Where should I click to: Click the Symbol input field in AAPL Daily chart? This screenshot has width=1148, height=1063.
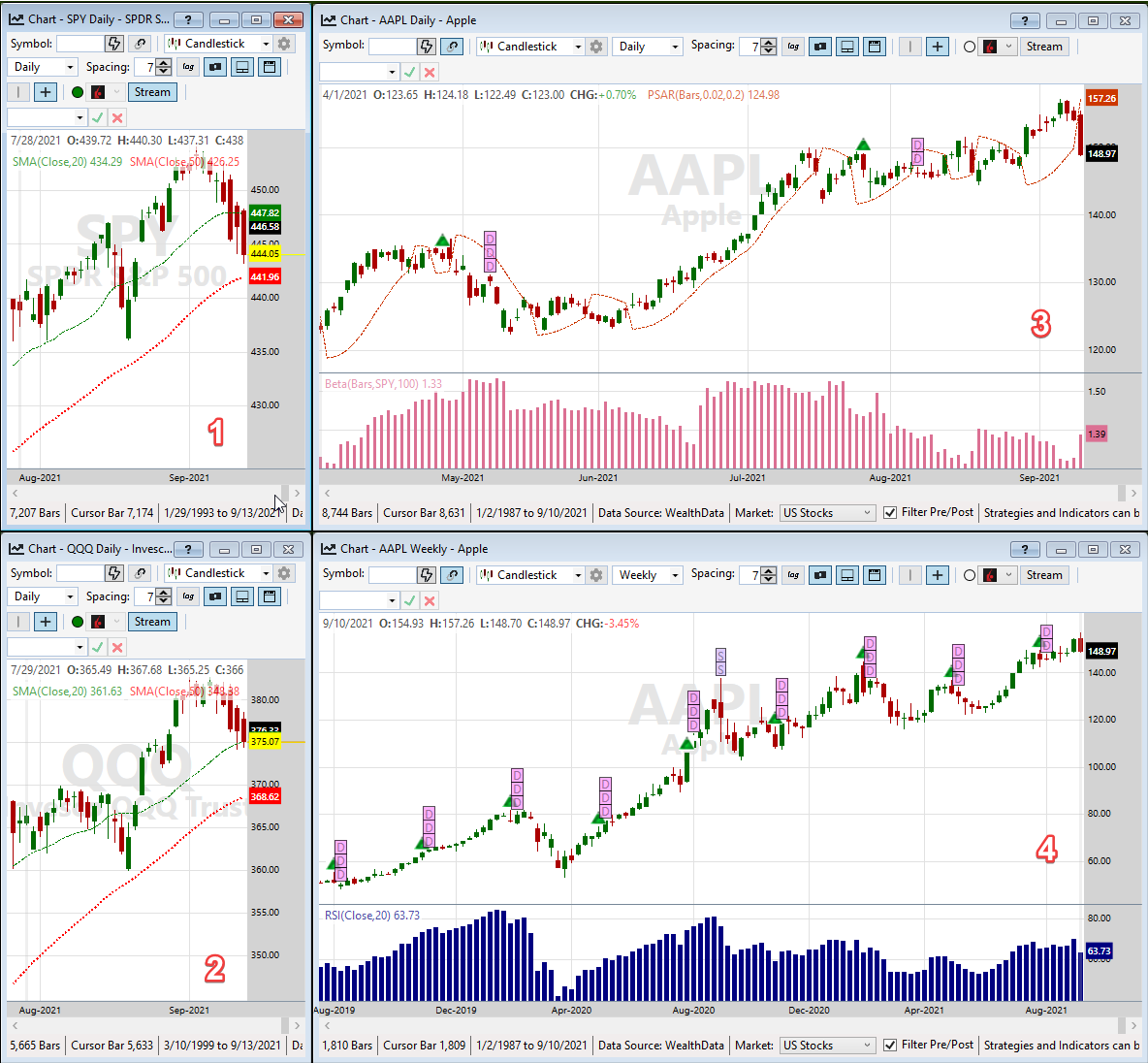click(x=393, y=47)
